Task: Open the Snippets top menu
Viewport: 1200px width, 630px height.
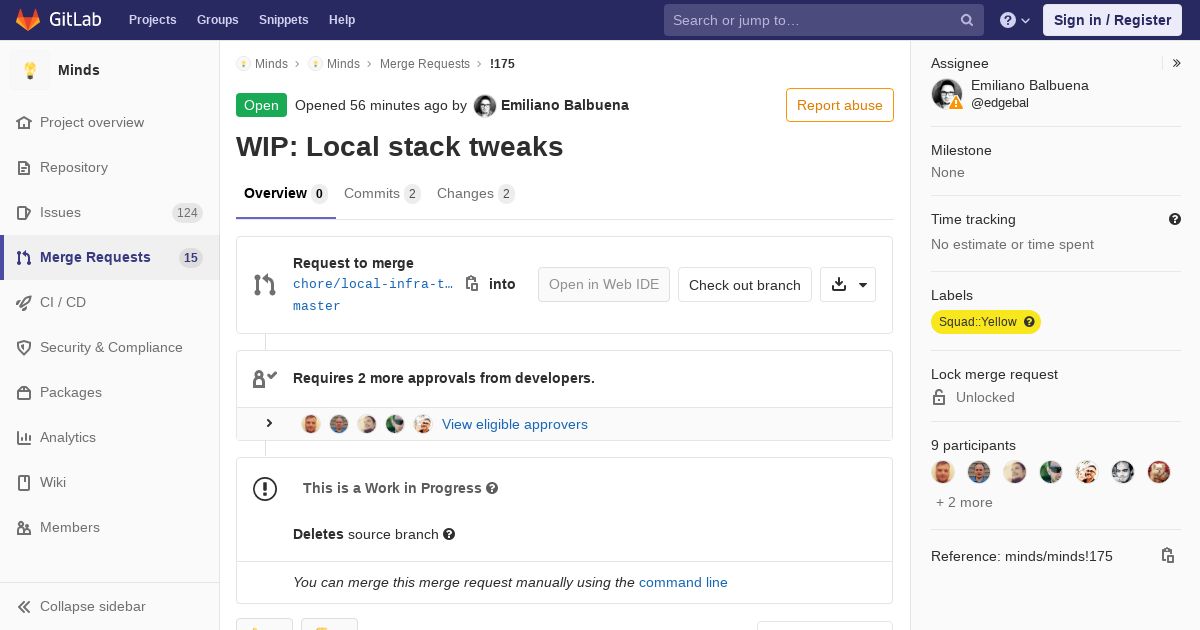Action: 283,20
